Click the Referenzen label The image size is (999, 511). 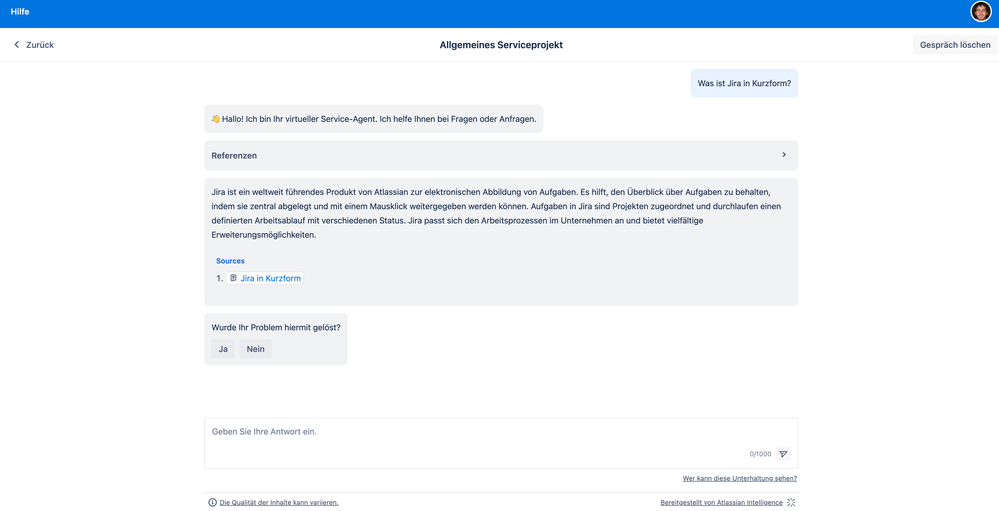click(x=234, y=155)
